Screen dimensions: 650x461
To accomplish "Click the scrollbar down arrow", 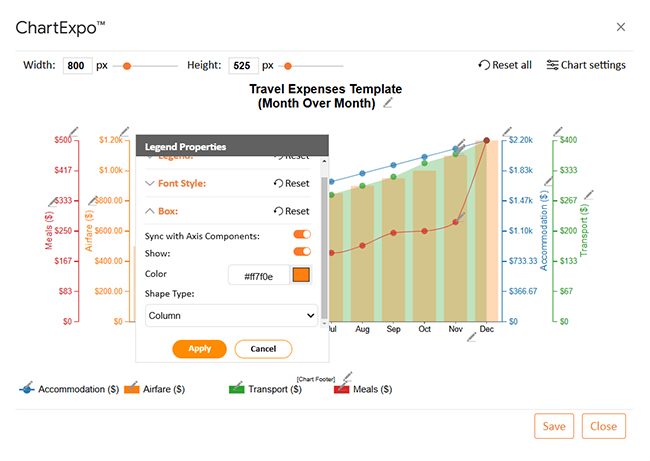I will coord(324,323).
